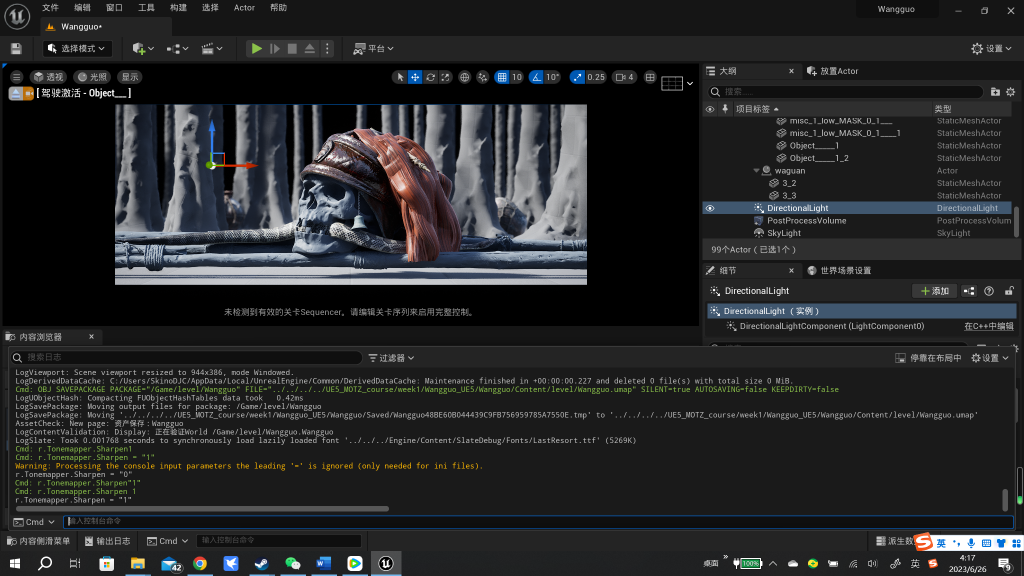Click the outliner search field
This screenshot has height=576, width=1024.
[846, 92]
